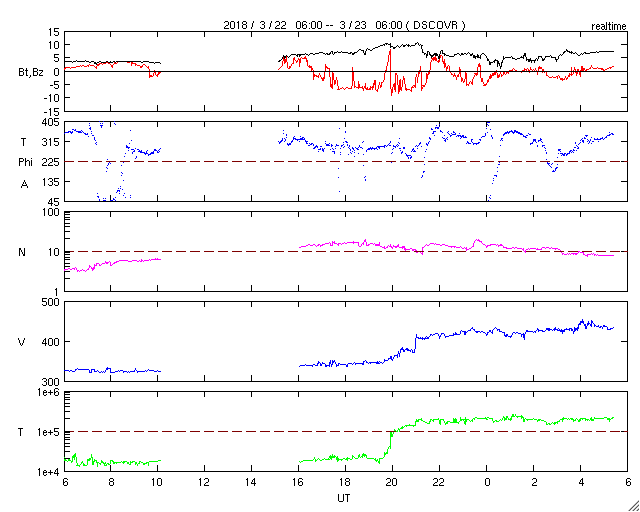Select the 'Bt,Bz' axis label
640x512 pixels.
(x=31, y=74)
